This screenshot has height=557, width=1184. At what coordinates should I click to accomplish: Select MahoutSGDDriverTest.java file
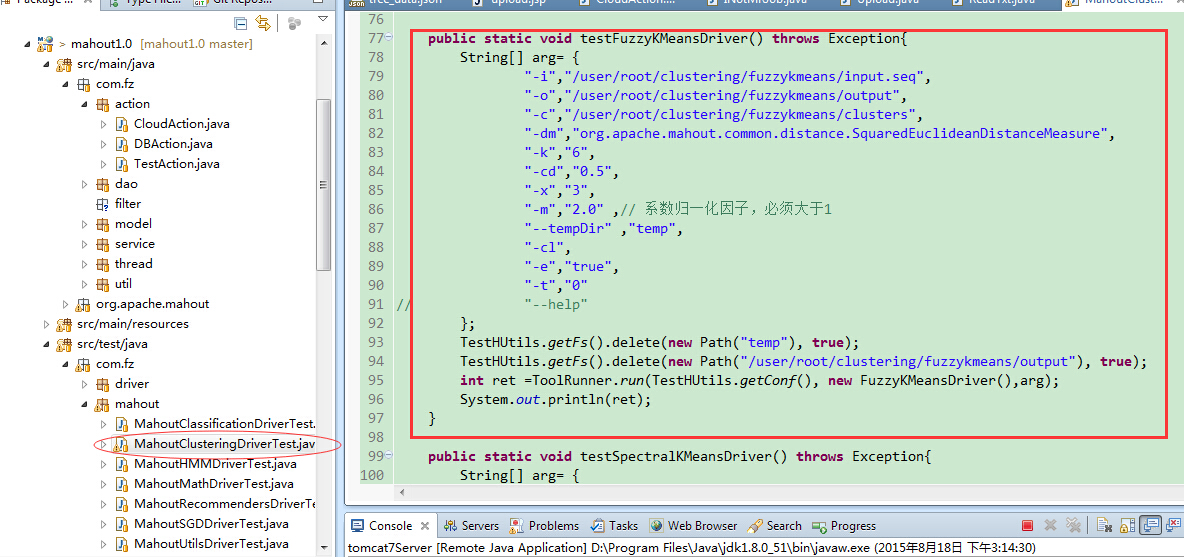211,524
